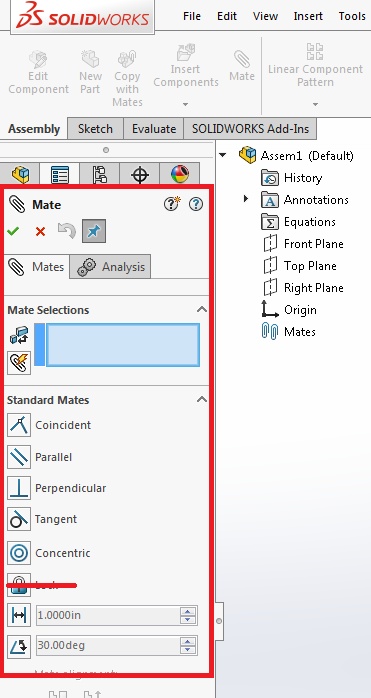Viewport: 371px width, 698px height.
Task: Collapse the Standard Mates section
Action: point(202,399)
